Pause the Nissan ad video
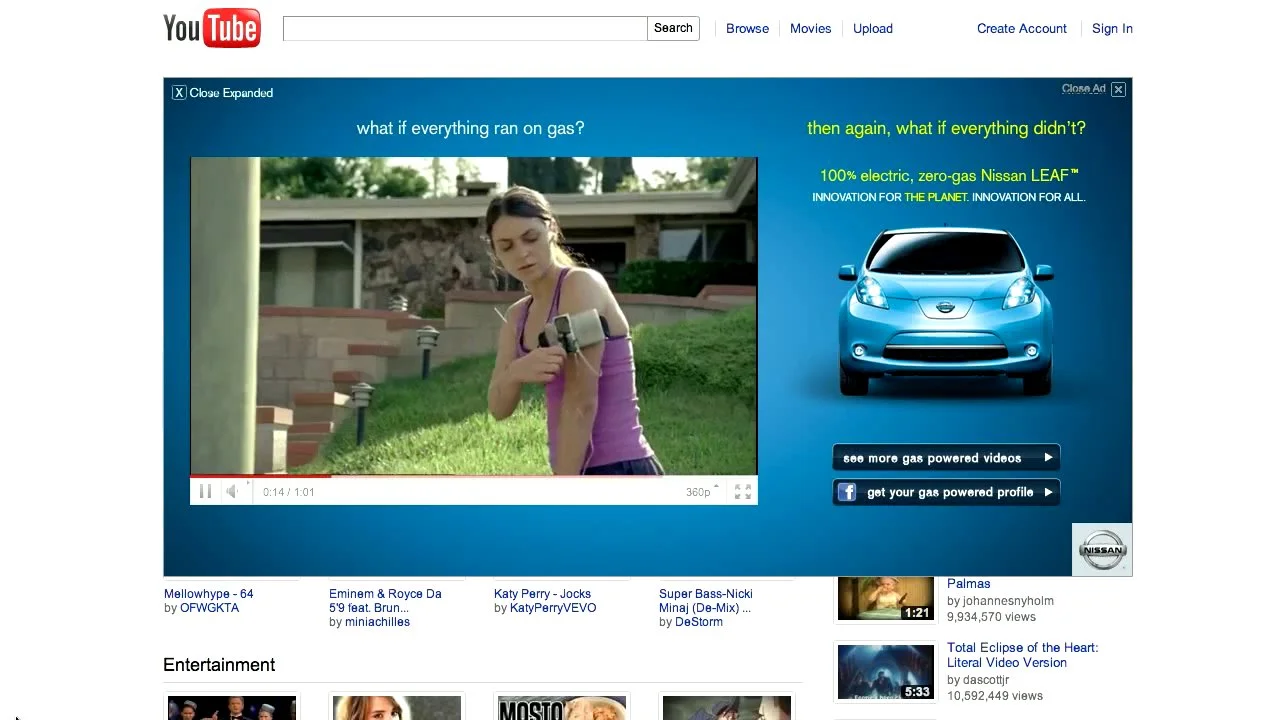The width and height of the screenshot is (1280, 720). [205, 491]
